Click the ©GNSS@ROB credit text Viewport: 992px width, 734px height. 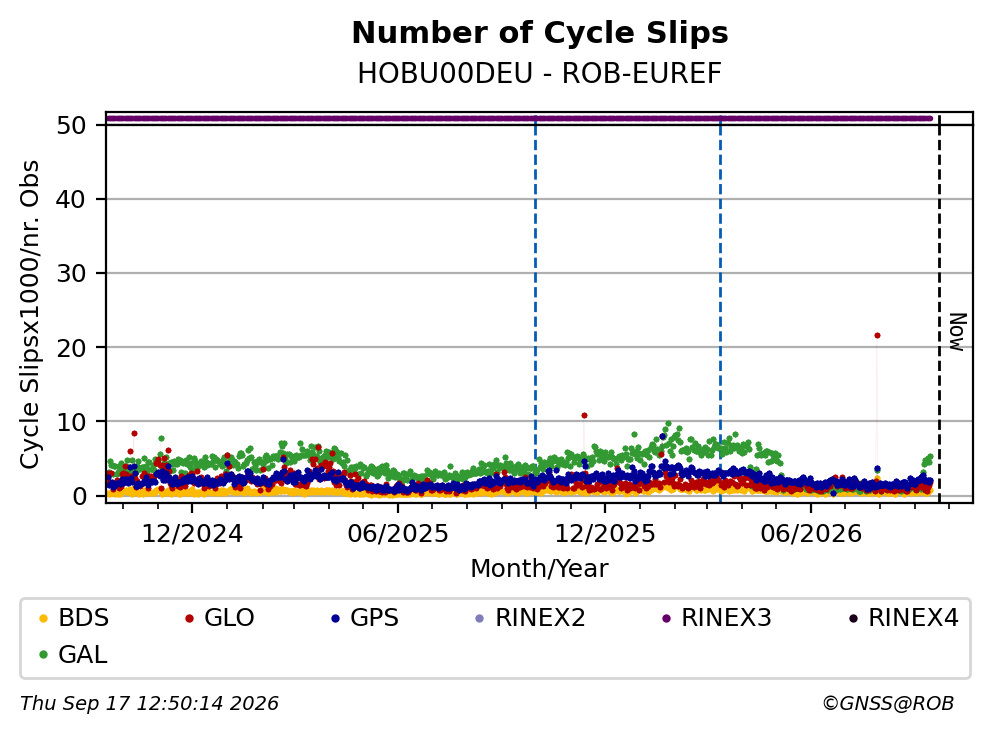pos(888,704)
